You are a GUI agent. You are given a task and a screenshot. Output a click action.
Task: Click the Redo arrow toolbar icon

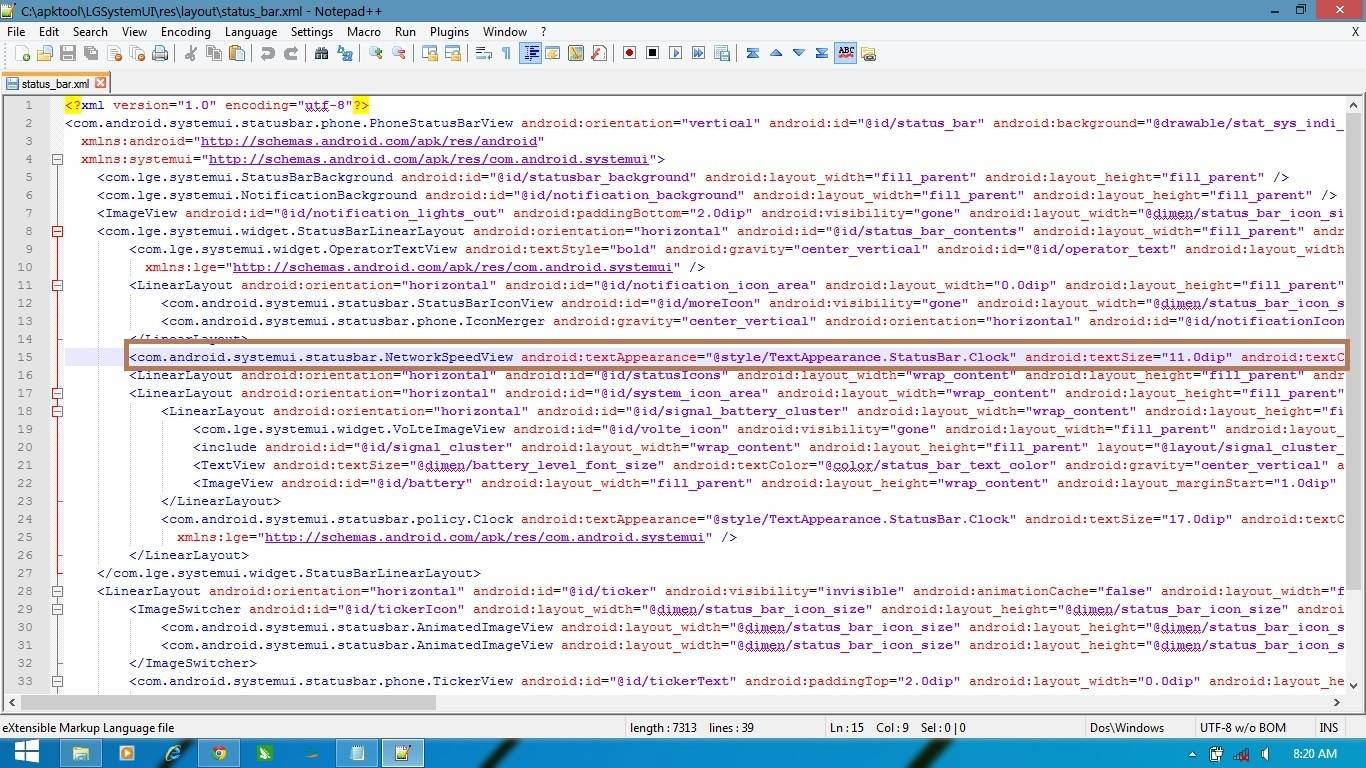[x=291, y=53]
